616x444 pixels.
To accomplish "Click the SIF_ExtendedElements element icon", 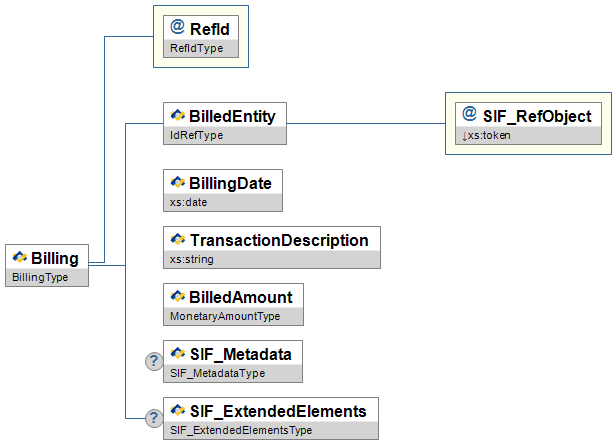I will (x=178, y=411).
